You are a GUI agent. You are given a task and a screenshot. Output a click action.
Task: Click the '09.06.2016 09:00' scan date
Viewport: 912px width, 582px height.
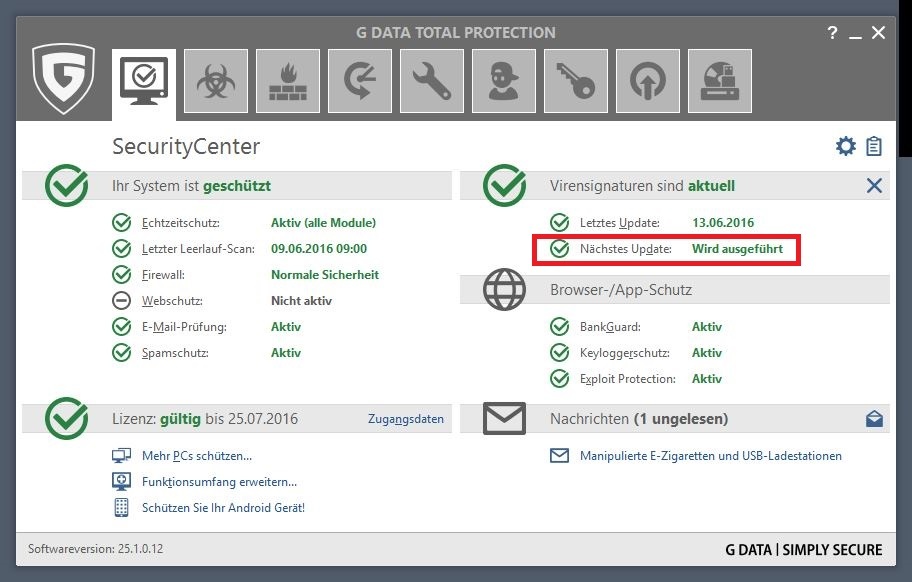[x=319, y=249]
